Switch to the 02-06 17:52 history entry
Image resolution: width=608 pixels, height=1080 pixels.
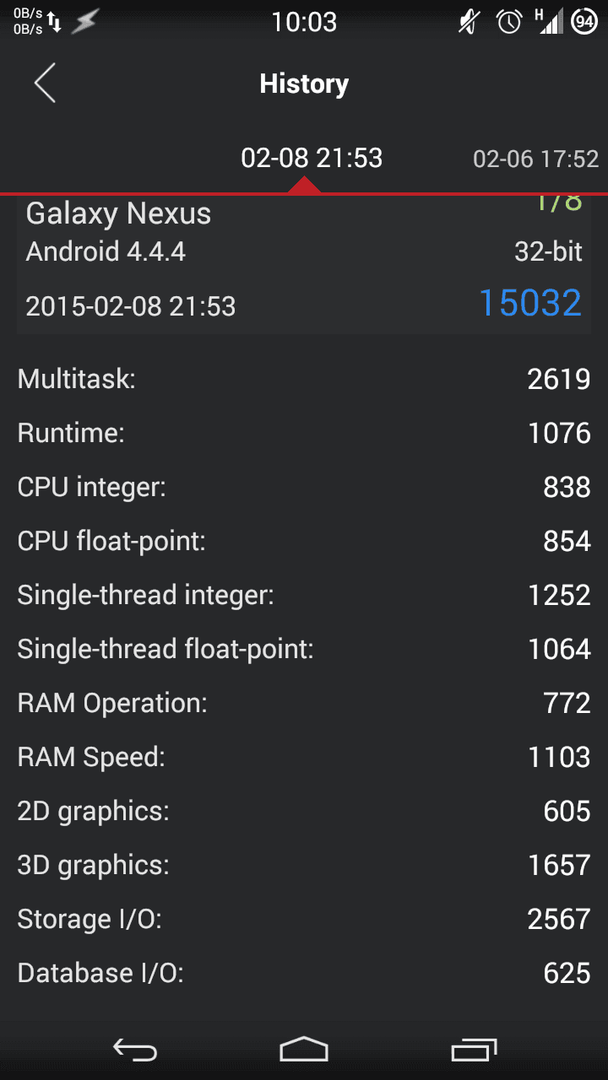(536, 160)
